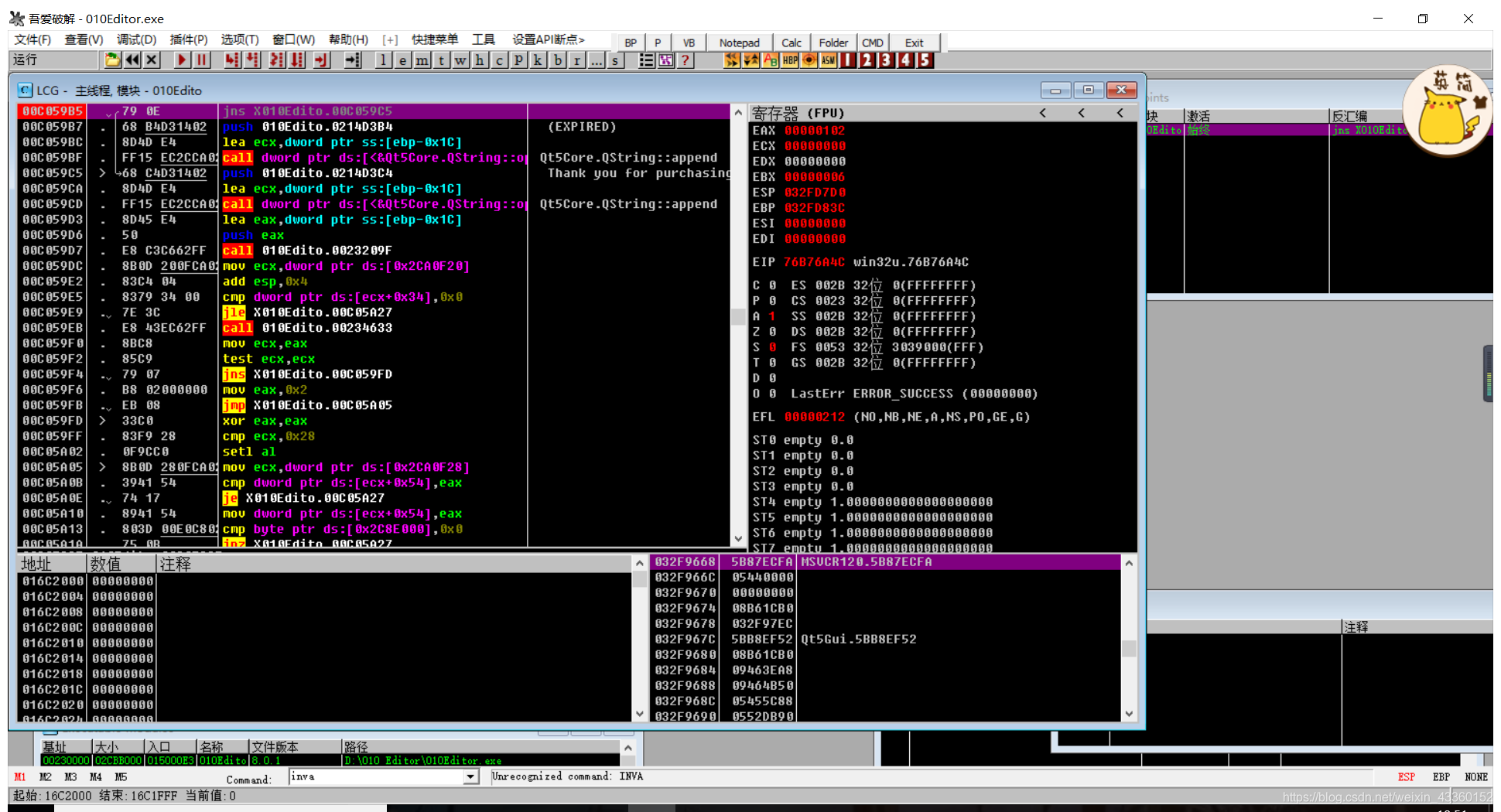Open the 插件(P) menu
1501x812 pixels.
tap(188, 39)
